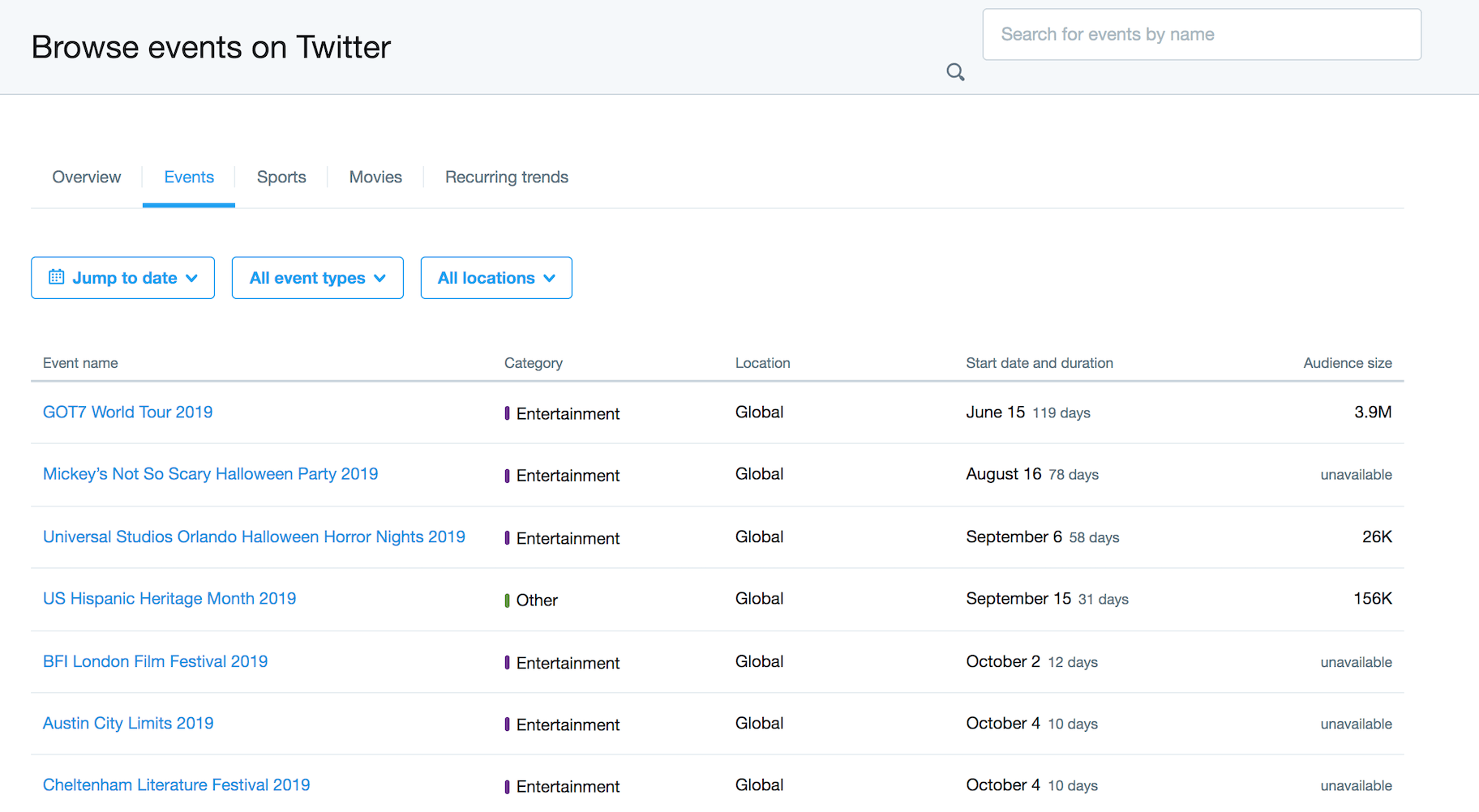Open the Movies tab
This screenshot has height=812, width=1479.
(375, 177)
